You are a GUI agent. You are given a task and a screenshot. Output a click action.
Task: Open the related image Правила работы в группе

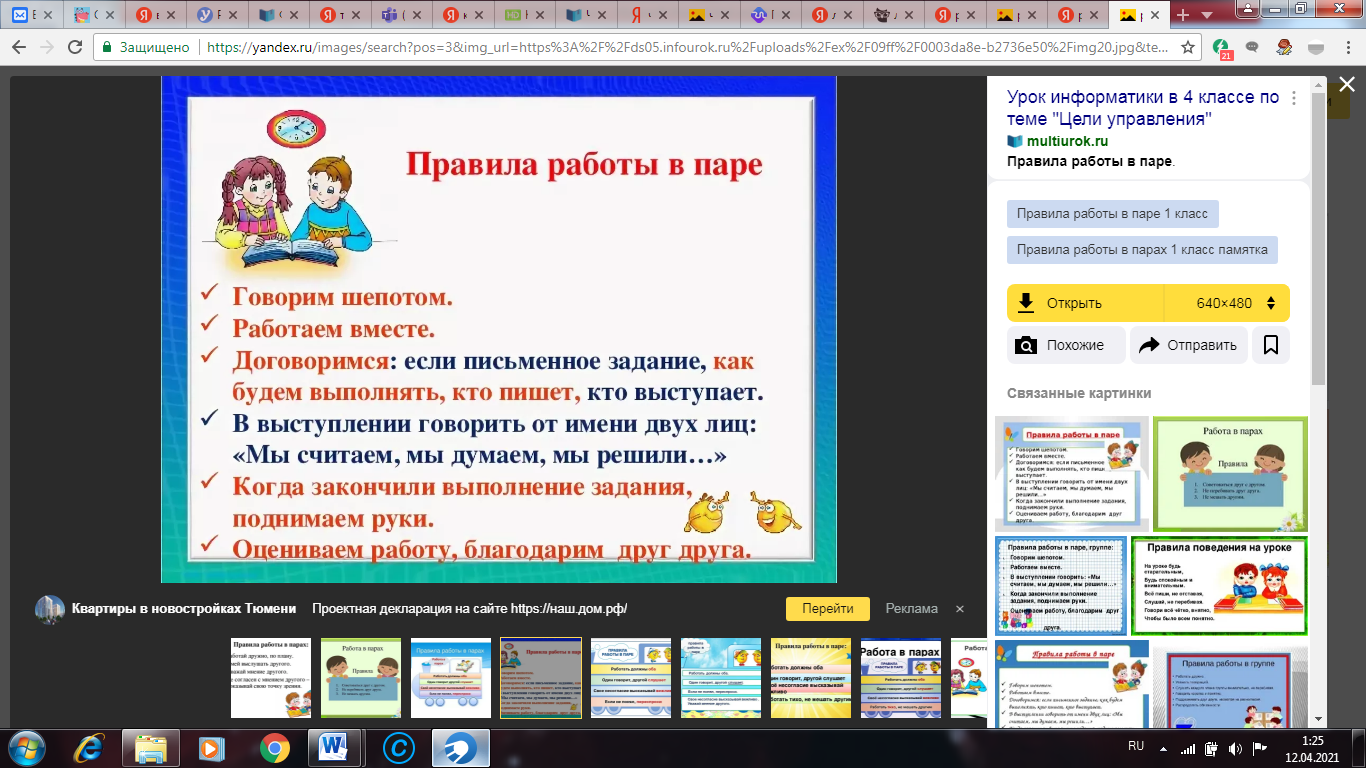(1230, 687)
